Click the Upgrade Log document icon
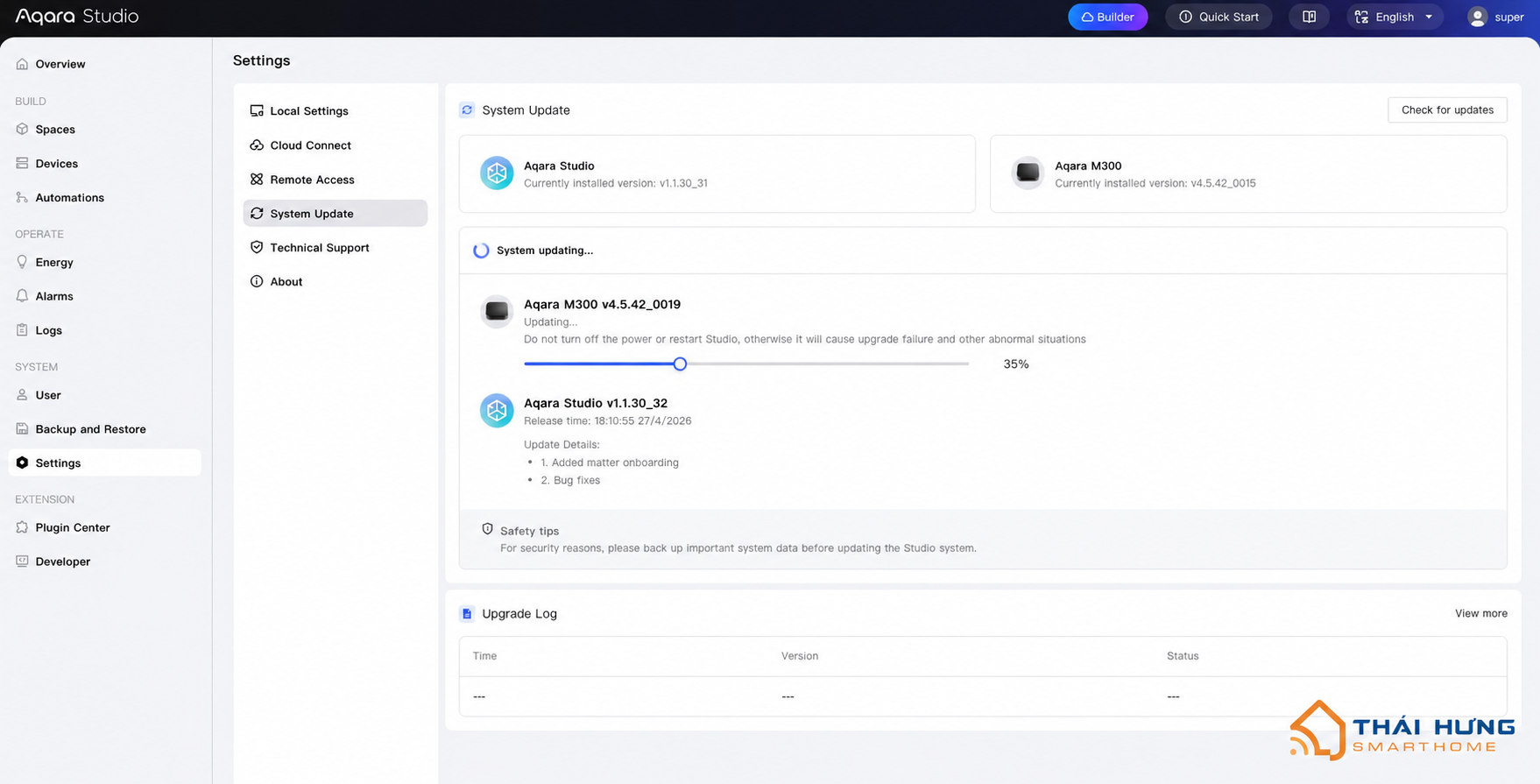 click(x=467, y=614)
